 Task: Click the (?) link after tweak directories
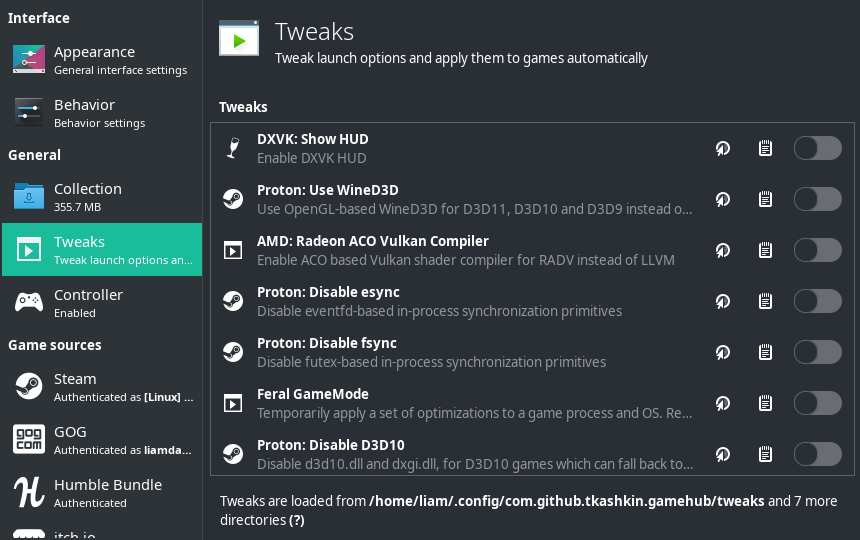297,520
